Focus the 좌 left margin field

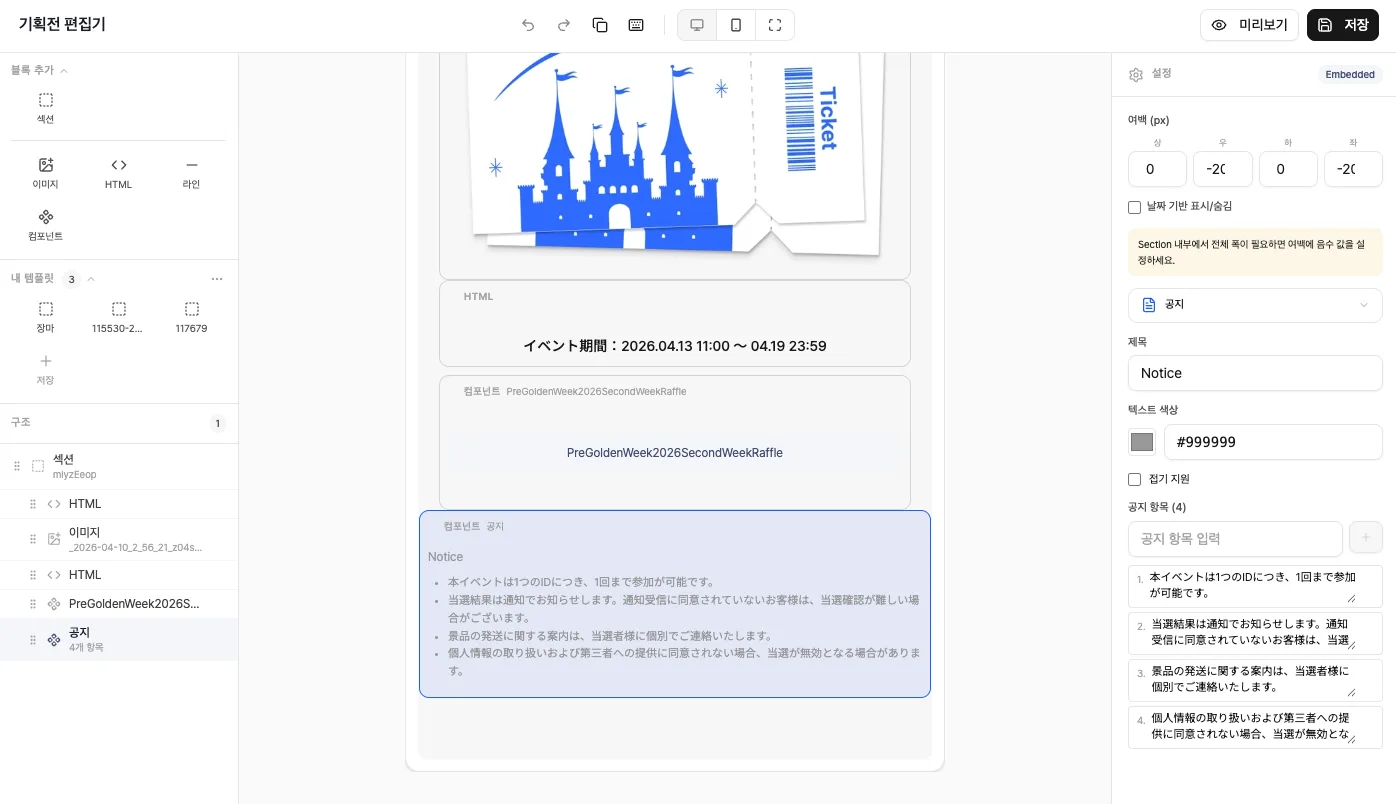pyautogui.click(x=1354, y=169)
